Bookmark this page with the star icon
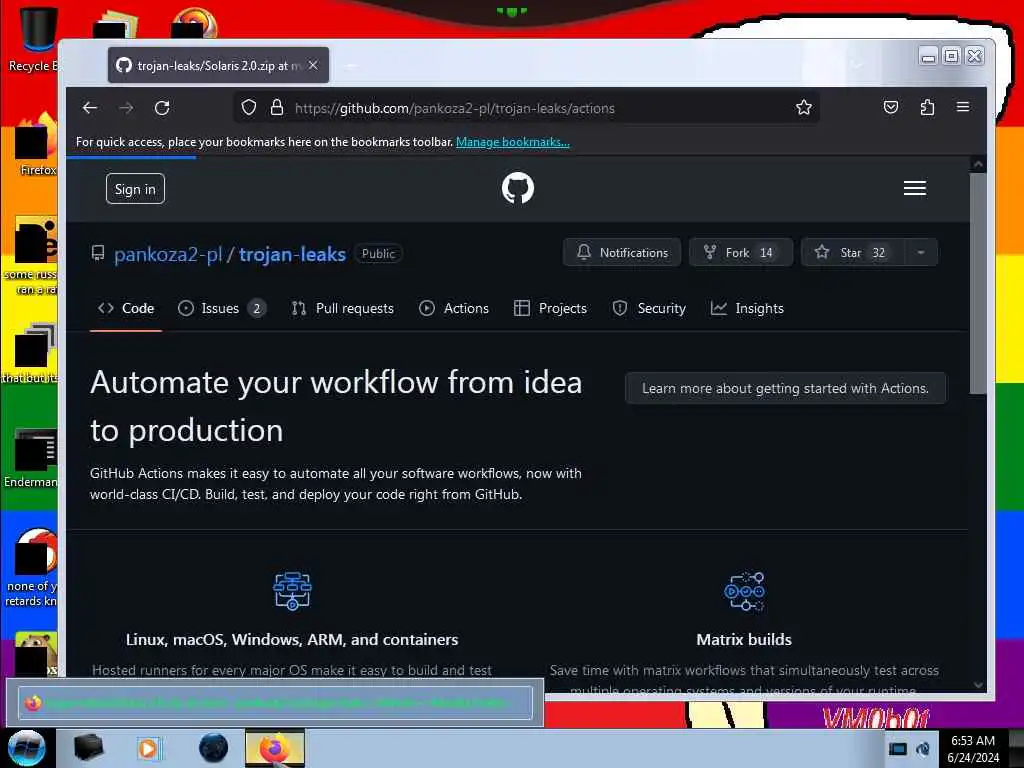 (804, 107)
